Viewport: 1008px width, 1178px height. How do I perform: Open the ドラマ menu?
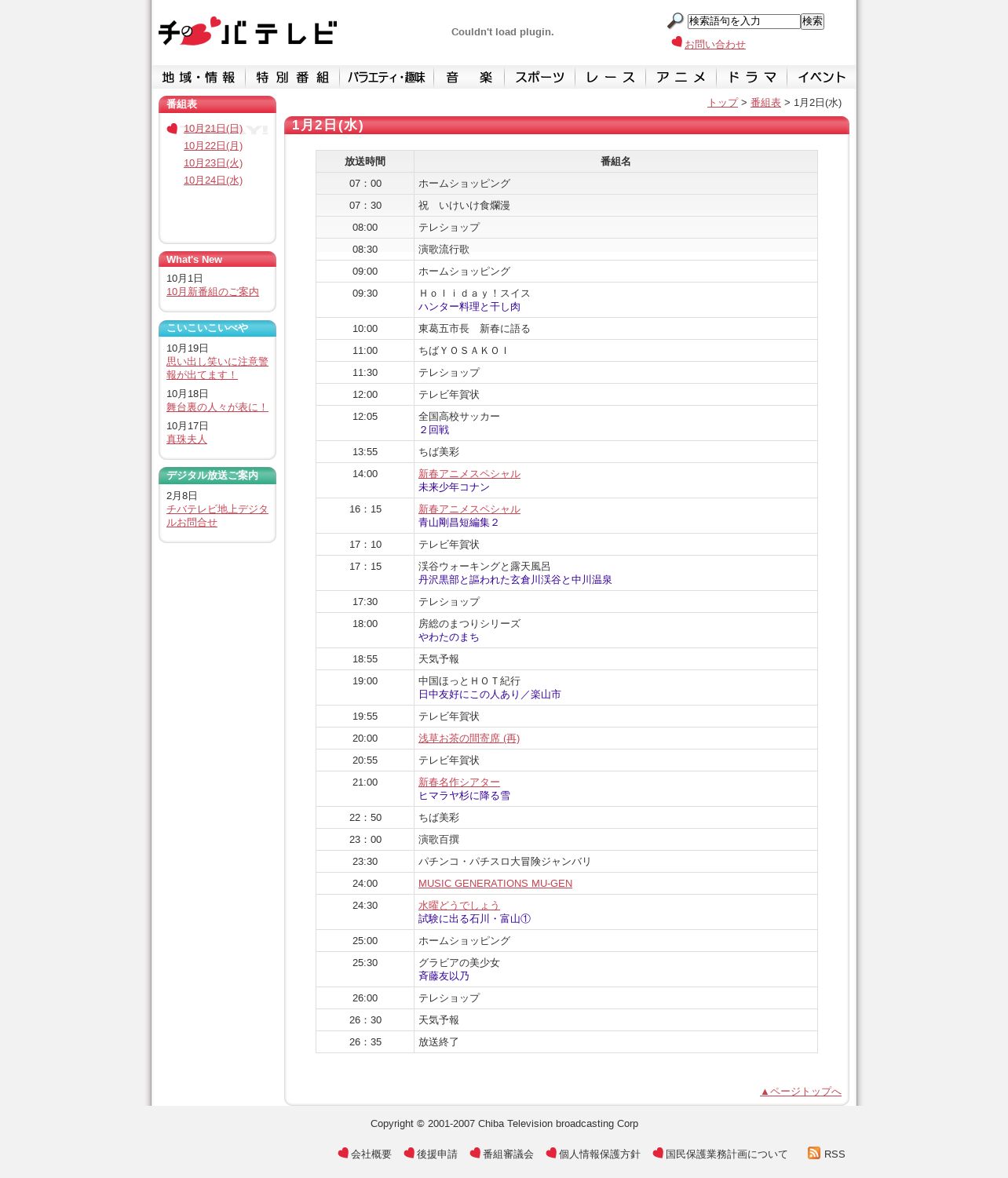752,77
